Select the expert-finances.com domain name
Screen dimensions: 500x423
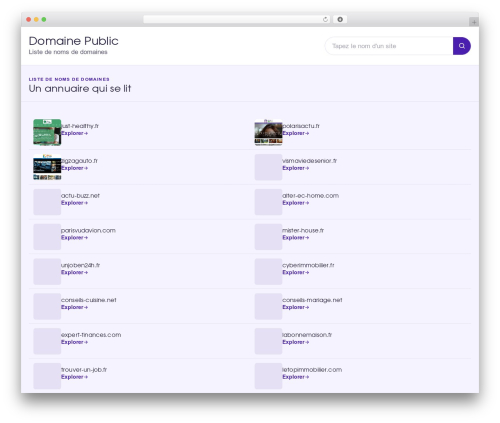click(91, 335)
